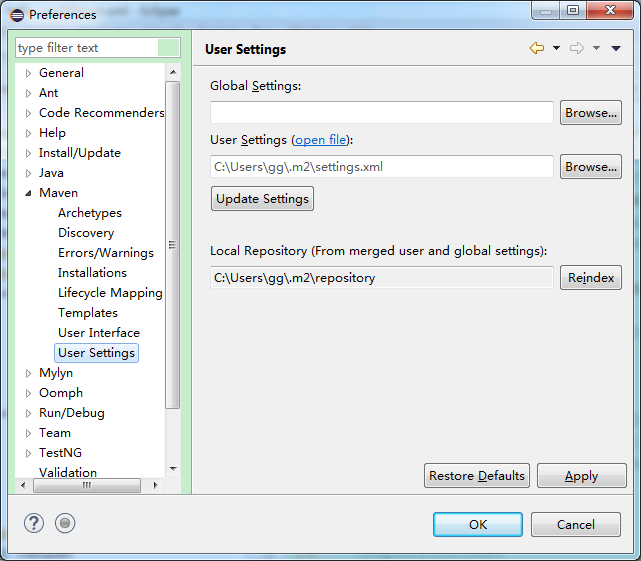Click the help question mark icon
Screen dimensions: 641x561
click(34, 523)
